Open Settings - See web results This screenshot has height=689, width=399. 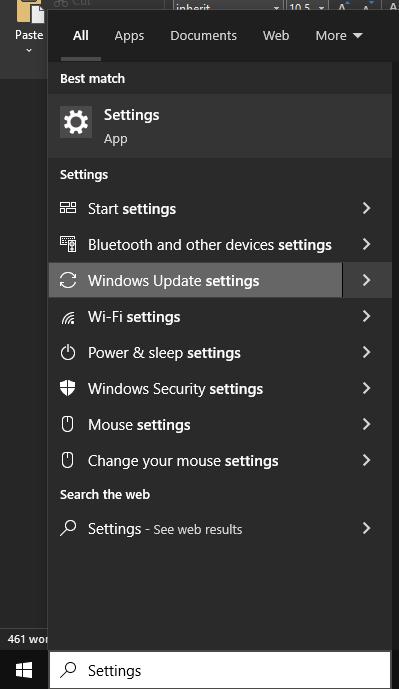(x=220, y=529)
